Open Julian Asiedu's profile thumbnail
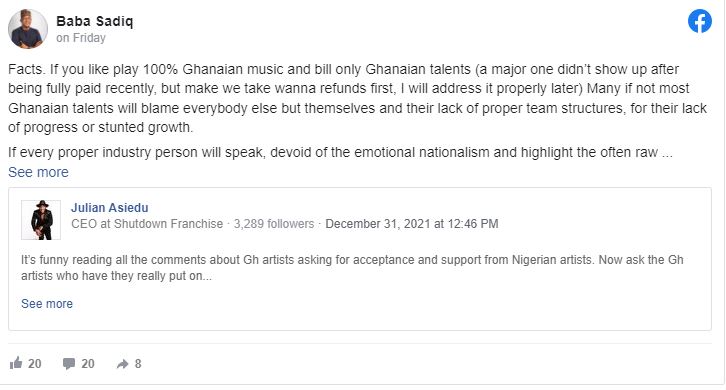The height and width of the screenshot is (390, 726). click(x=41, y=220)
